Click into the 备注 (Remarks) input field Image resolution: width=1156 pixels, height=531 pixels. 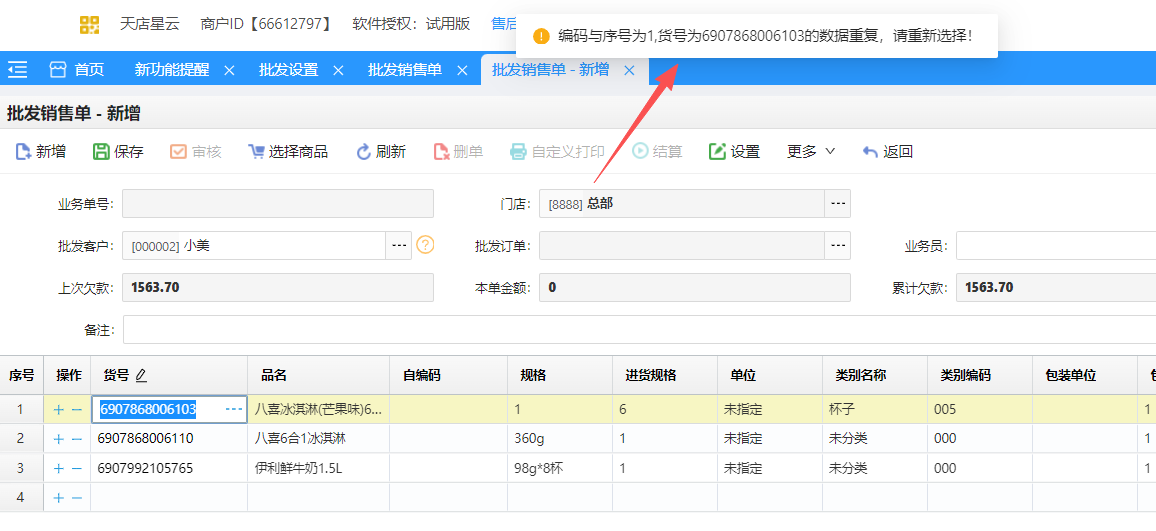[x=638, y=329]
